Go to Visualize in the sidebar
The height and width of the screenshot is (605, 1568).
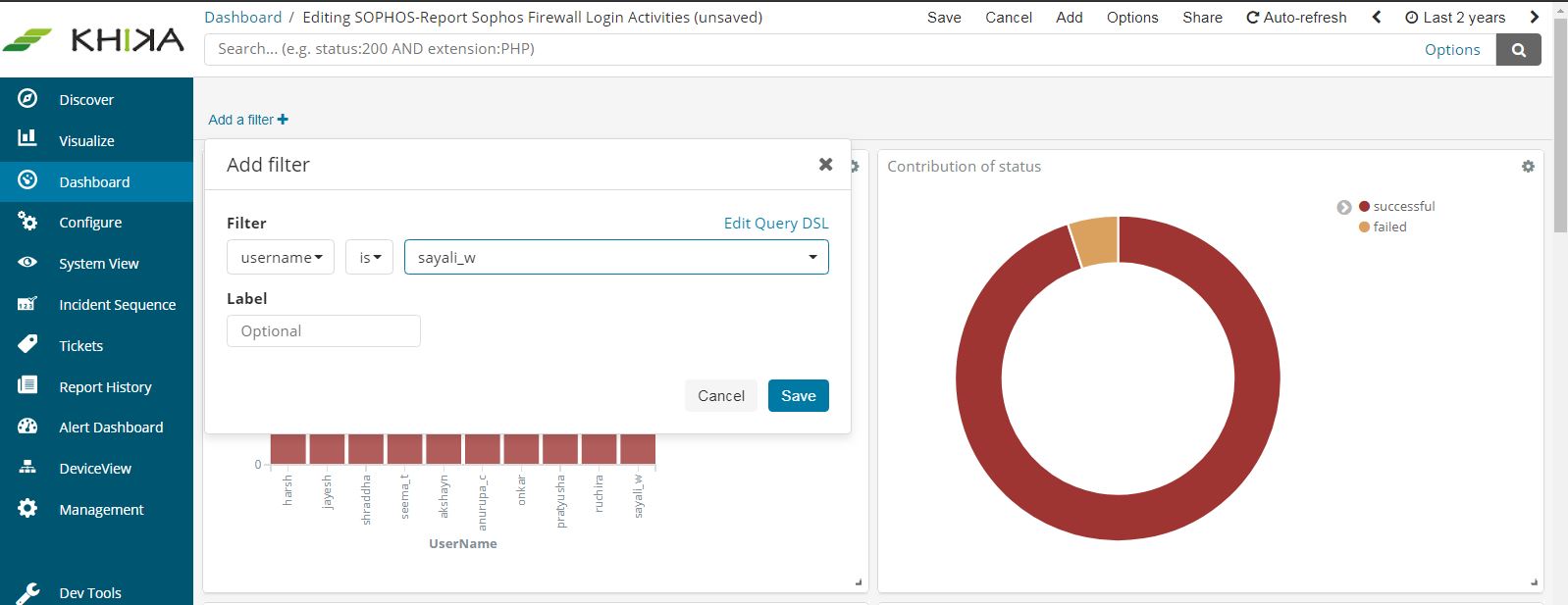pyautogui.click(x=86, y=141)
